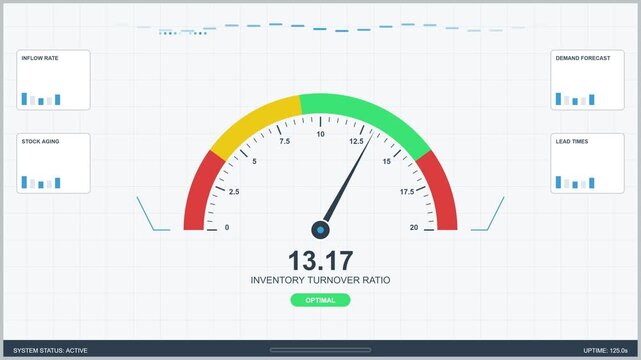641x360 pixels.
Task: Click the gauge needle center hub
Action: [x=320, y=230]
